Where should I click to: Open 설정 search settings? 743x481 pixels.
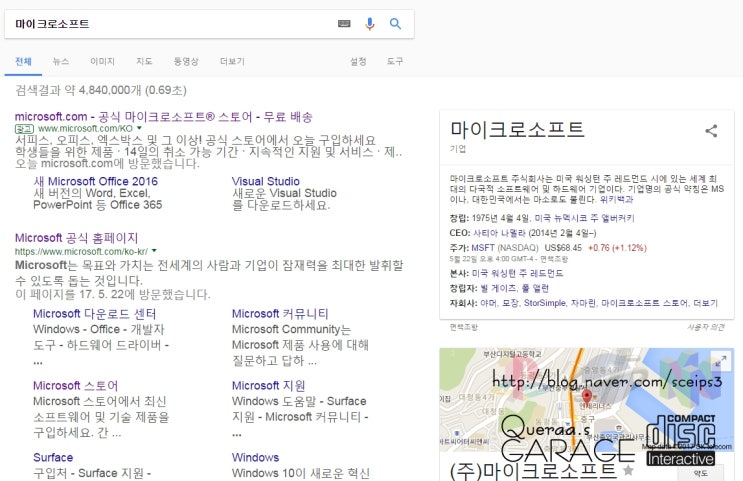tap(358, 62)
